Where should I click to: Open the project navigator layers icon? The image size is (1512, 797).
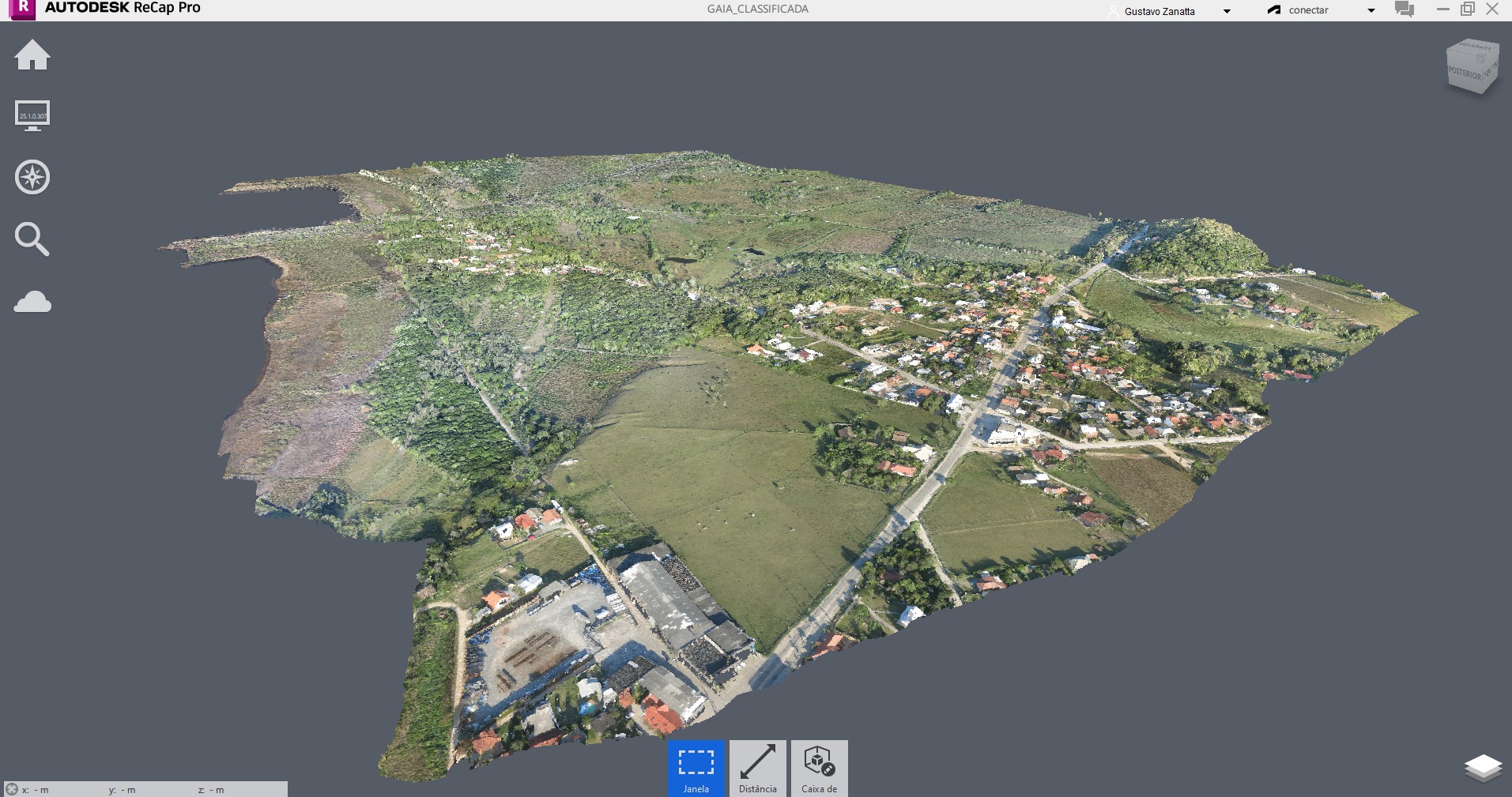(1483, 768)
